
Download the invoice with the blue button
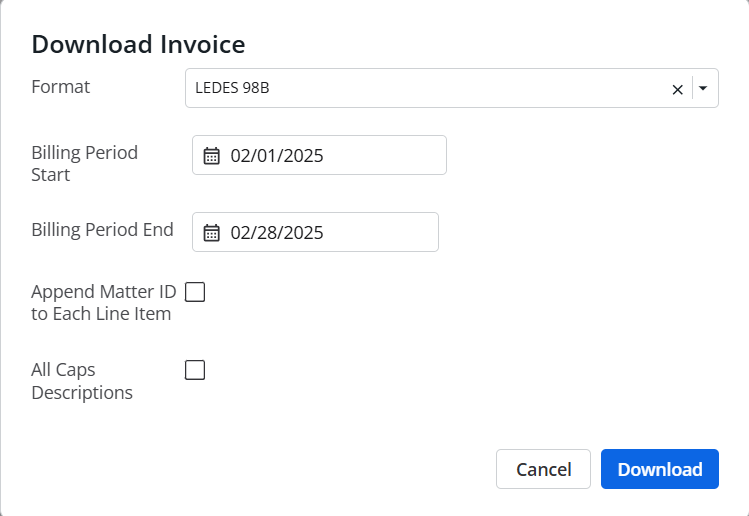(660, 469)
